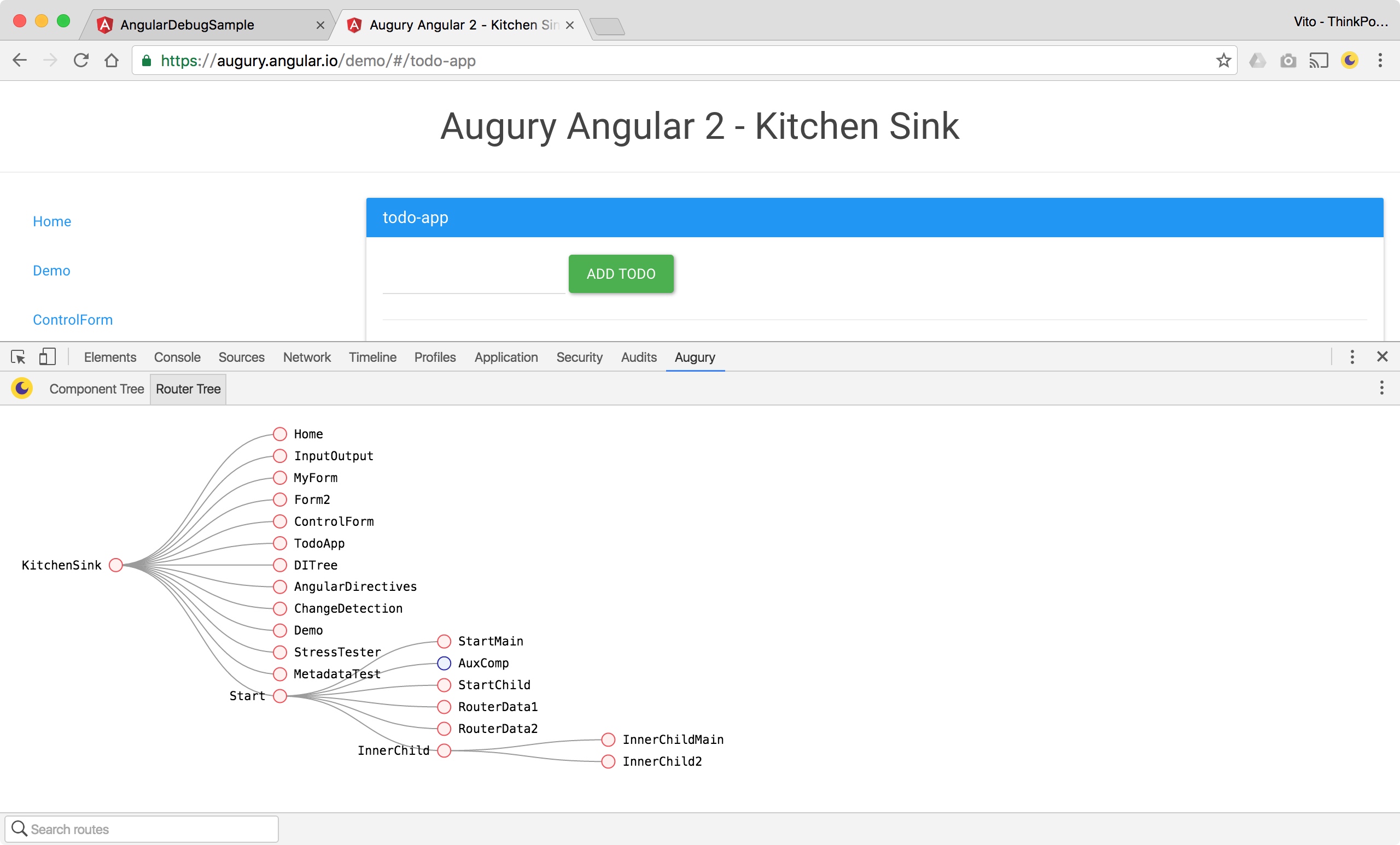
Task: Click the browser back arrow
Action: click(x=20, y=60)
